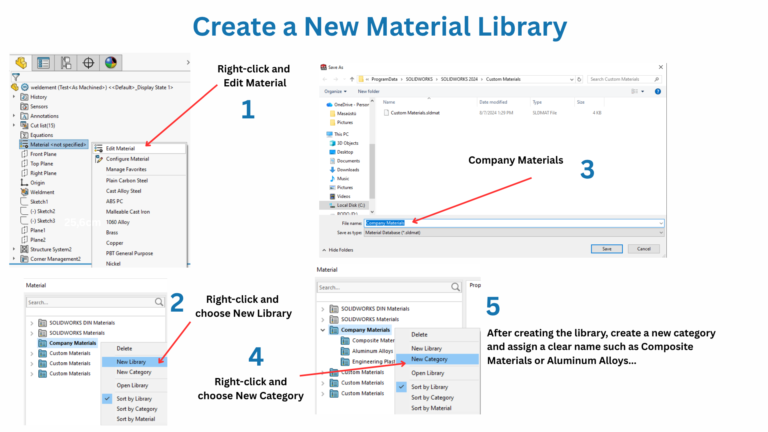Click the Save As navigation pane scrollbar
This screenshot has height=432, width=768.
tap(372, 171)
